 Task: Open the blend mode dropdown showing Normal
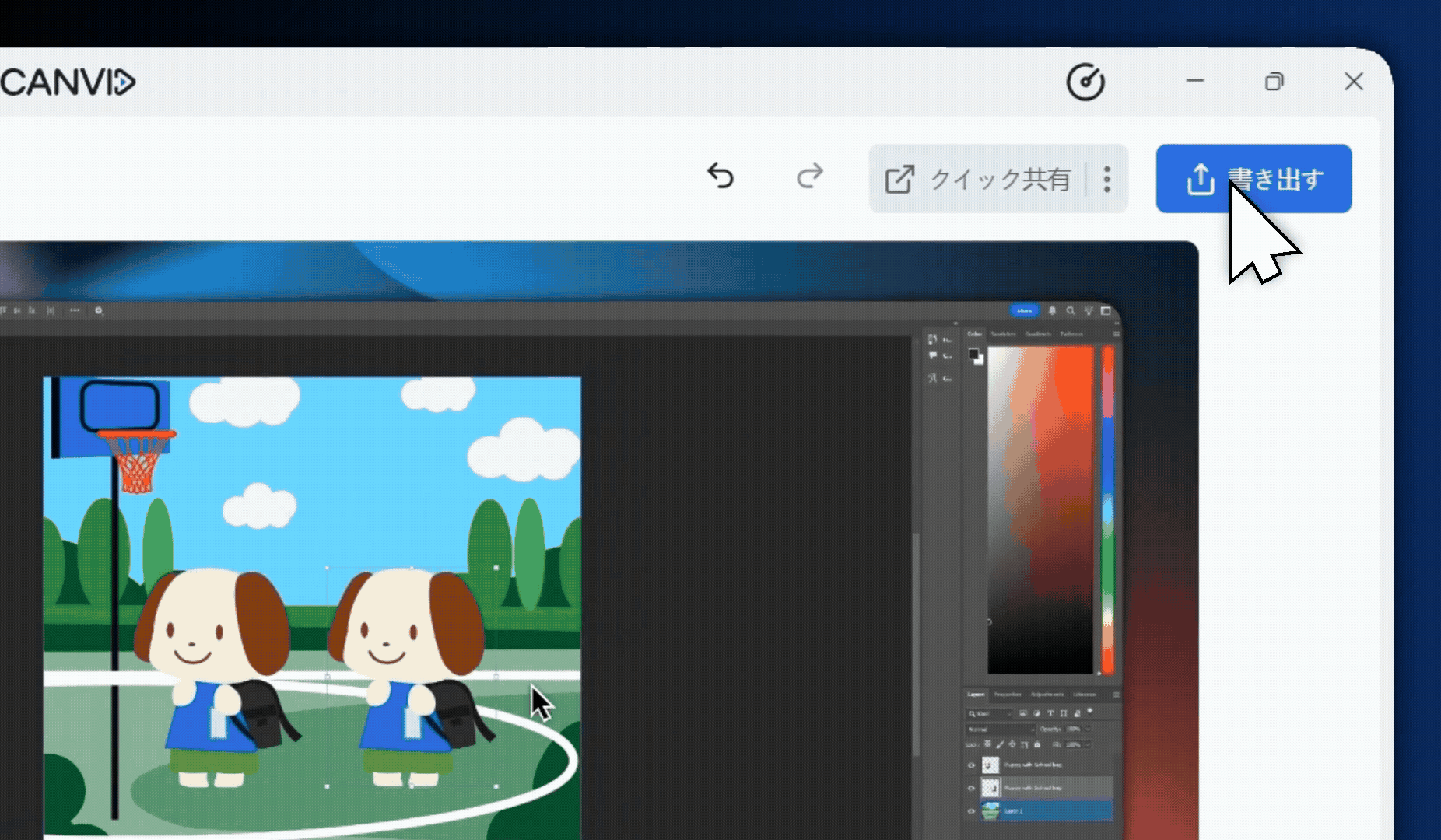1000,730
